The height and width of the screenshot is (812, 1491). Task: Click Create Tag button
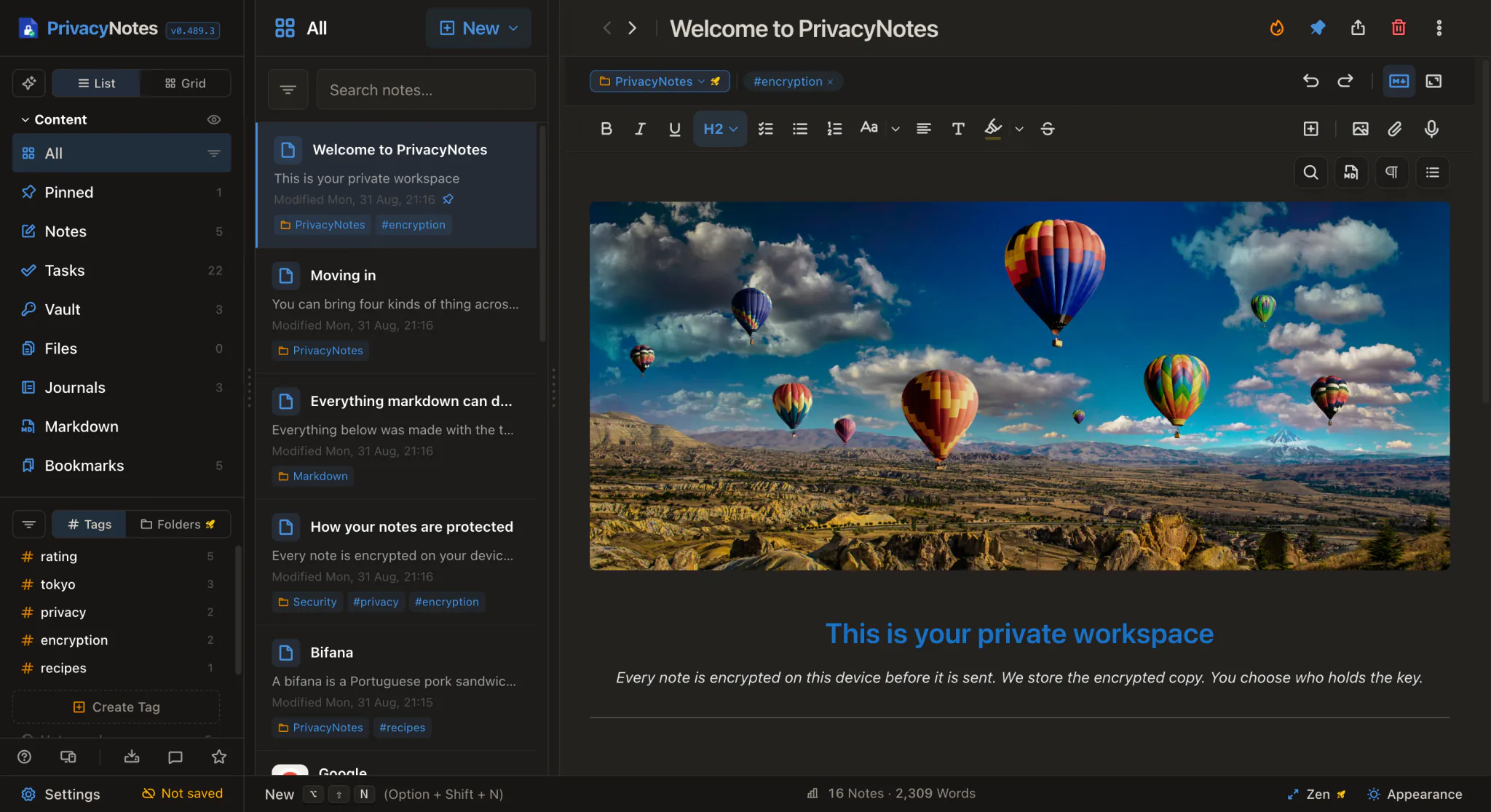coord(116,706)
